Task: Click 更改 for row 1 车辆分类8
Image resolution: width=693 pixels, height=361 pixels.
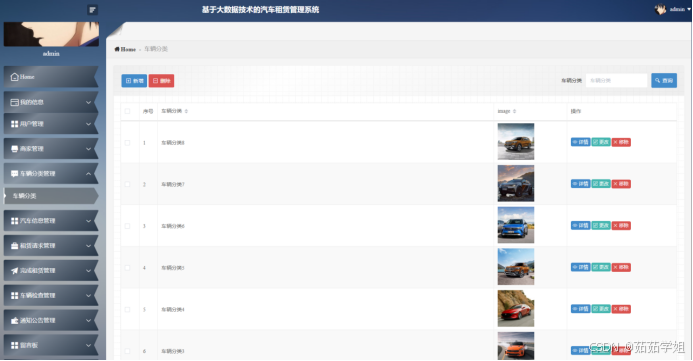Action: click(601, 142)
